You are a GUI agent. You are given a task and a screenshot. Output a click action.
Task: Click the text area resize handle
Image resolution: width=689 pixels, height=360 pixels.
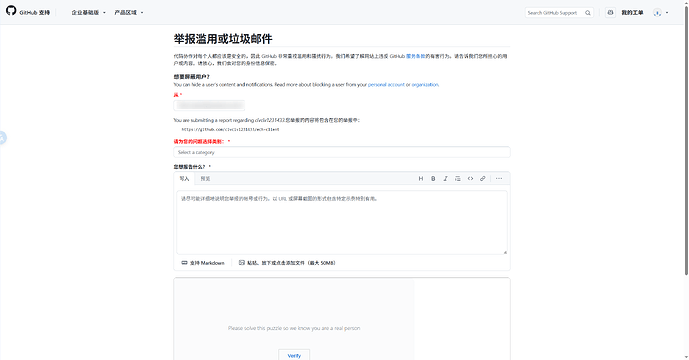click(505, 252)
